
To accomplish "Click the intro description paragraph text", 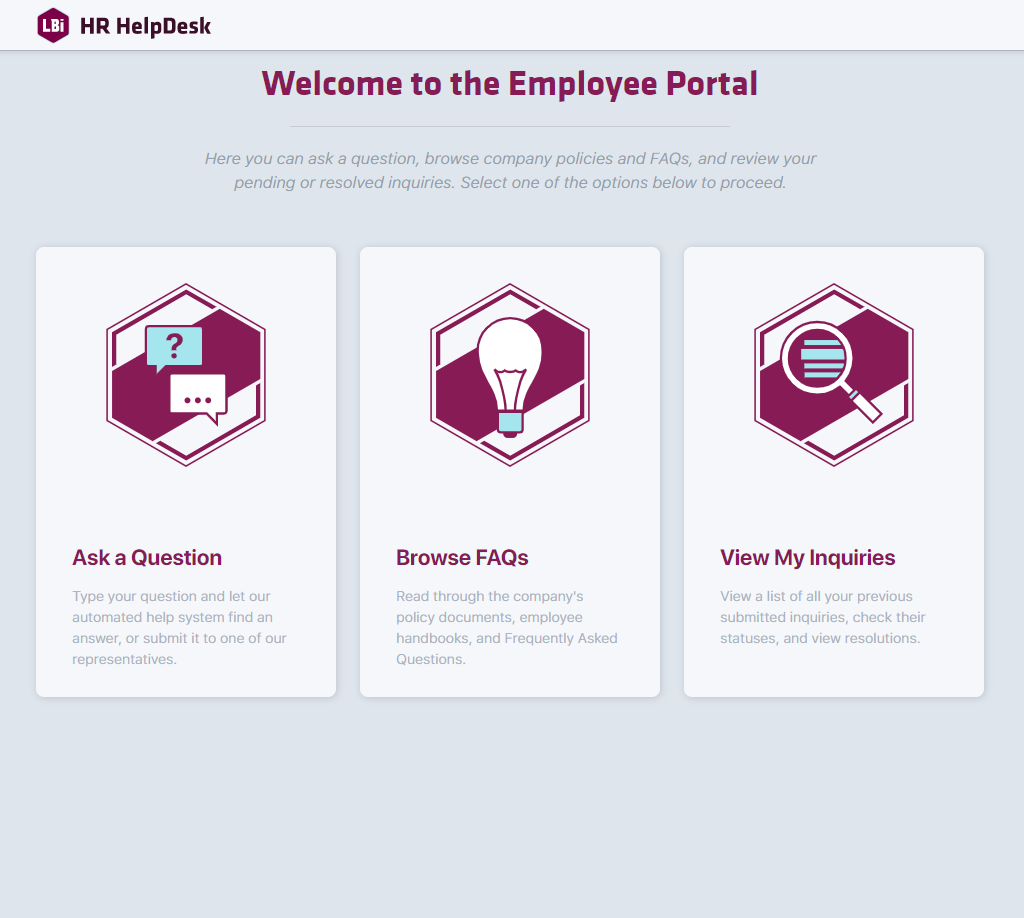I will tap(510, 170).
